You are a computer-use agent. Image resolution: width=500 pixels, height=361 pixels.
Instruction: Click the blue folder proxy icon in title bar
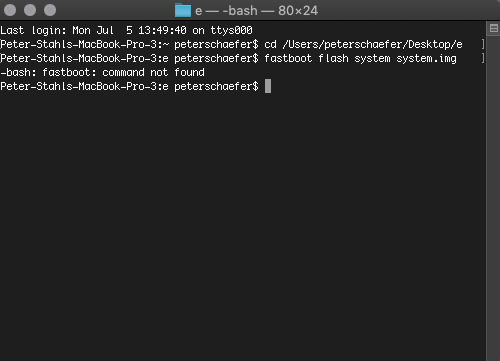point(183,10)
